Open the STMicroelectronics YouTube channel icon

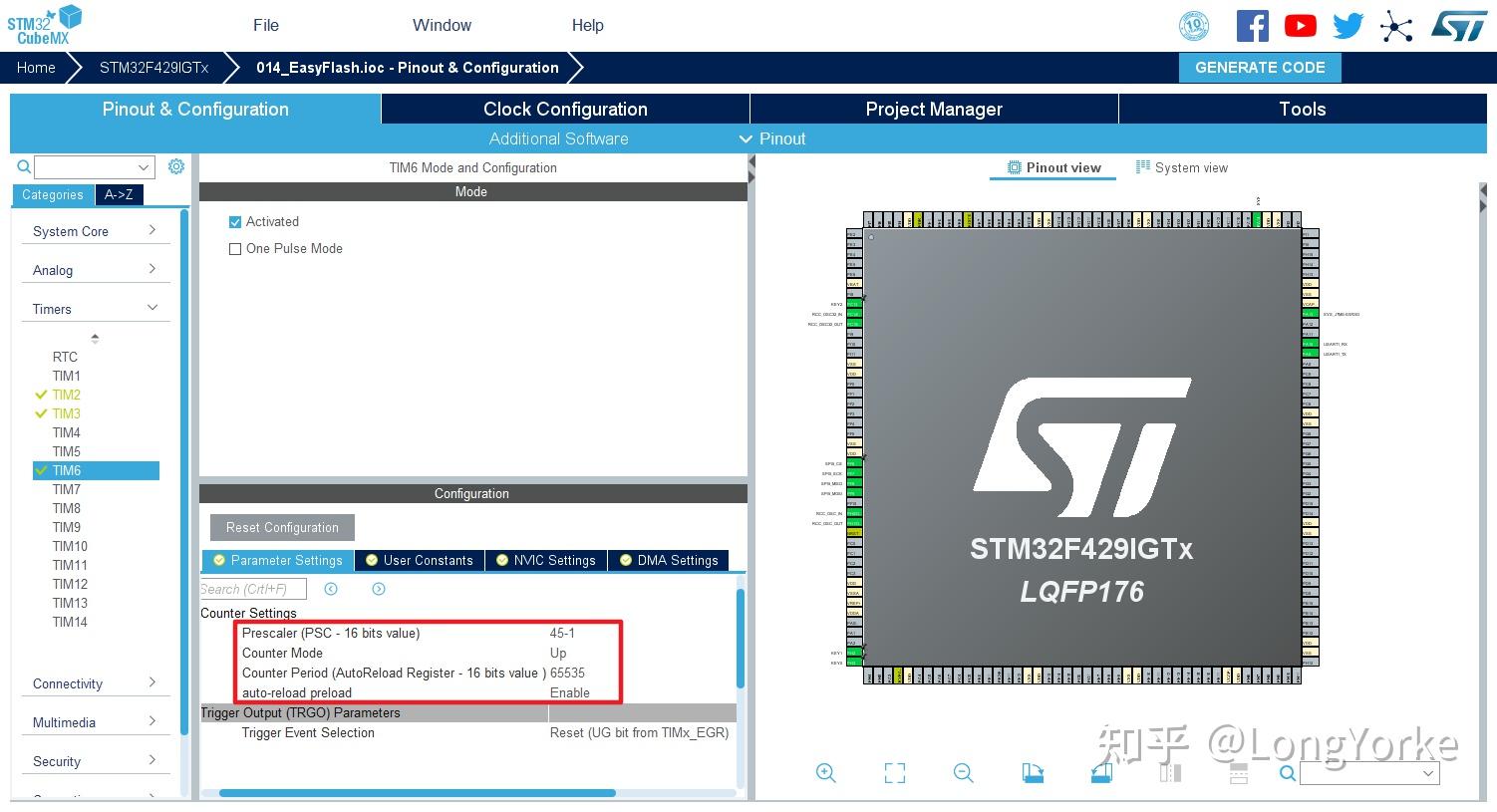click(1300, 25)
